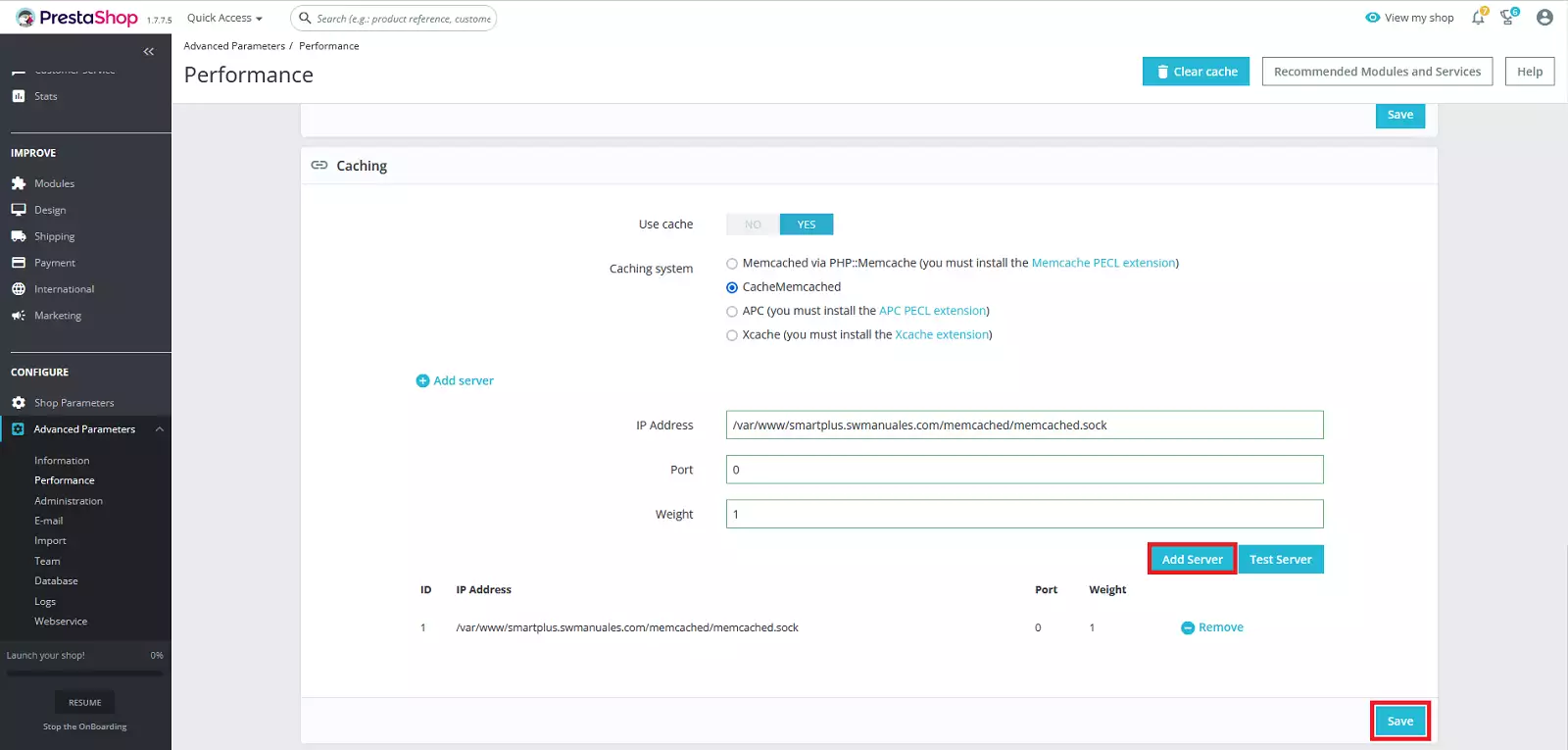Open the Quick Access dropdown
The width and height of the screenshot is (1568, 750).
pos(224,18)
